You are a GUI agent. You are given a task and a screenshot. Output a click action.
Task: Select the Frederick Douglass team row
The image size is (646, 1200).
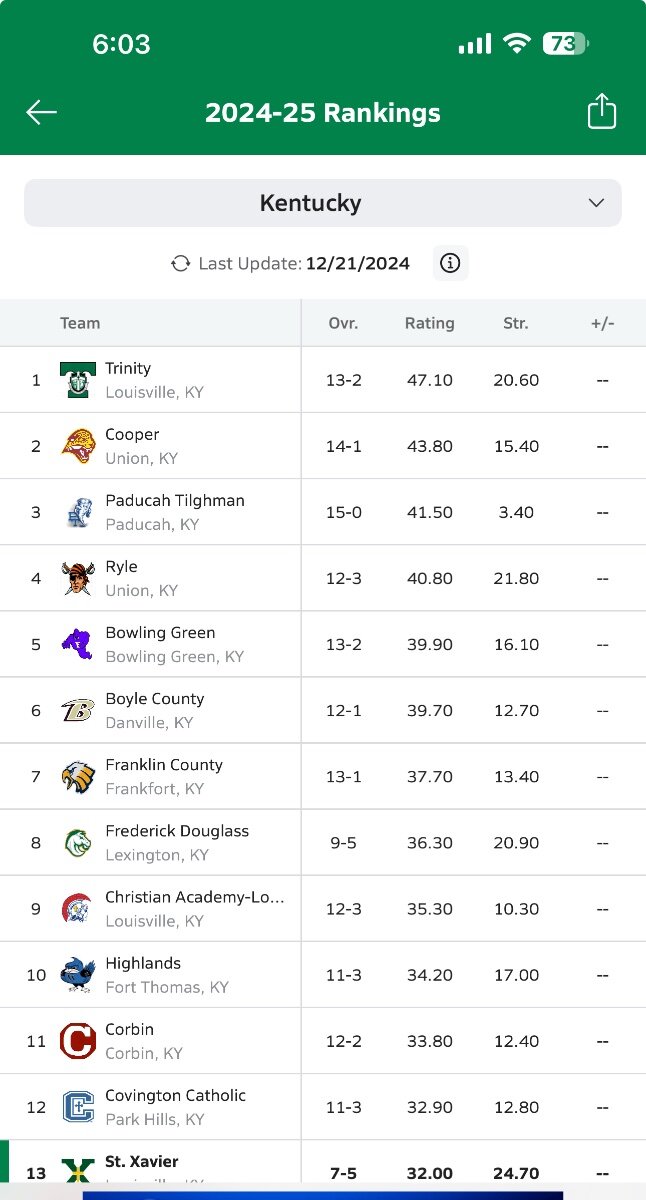click(x=323, y=843)
